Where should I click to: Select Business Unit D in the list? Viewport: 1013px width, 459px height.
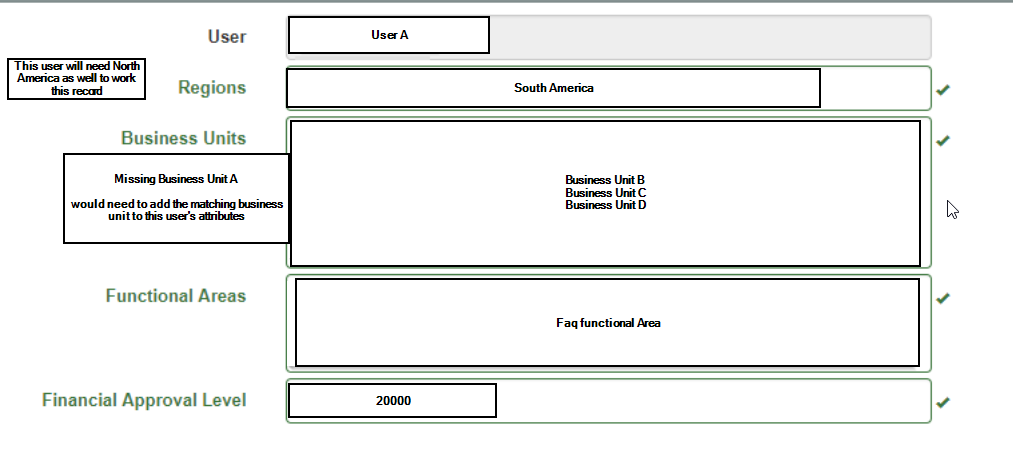click(605, 205)
